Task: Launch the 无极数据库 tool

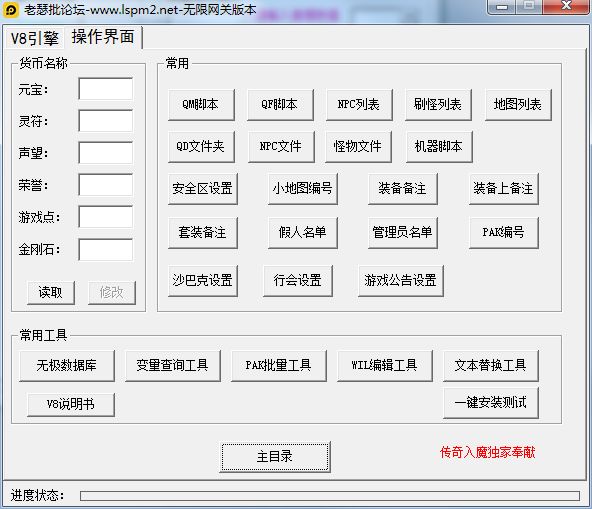Action: (66, 366)
